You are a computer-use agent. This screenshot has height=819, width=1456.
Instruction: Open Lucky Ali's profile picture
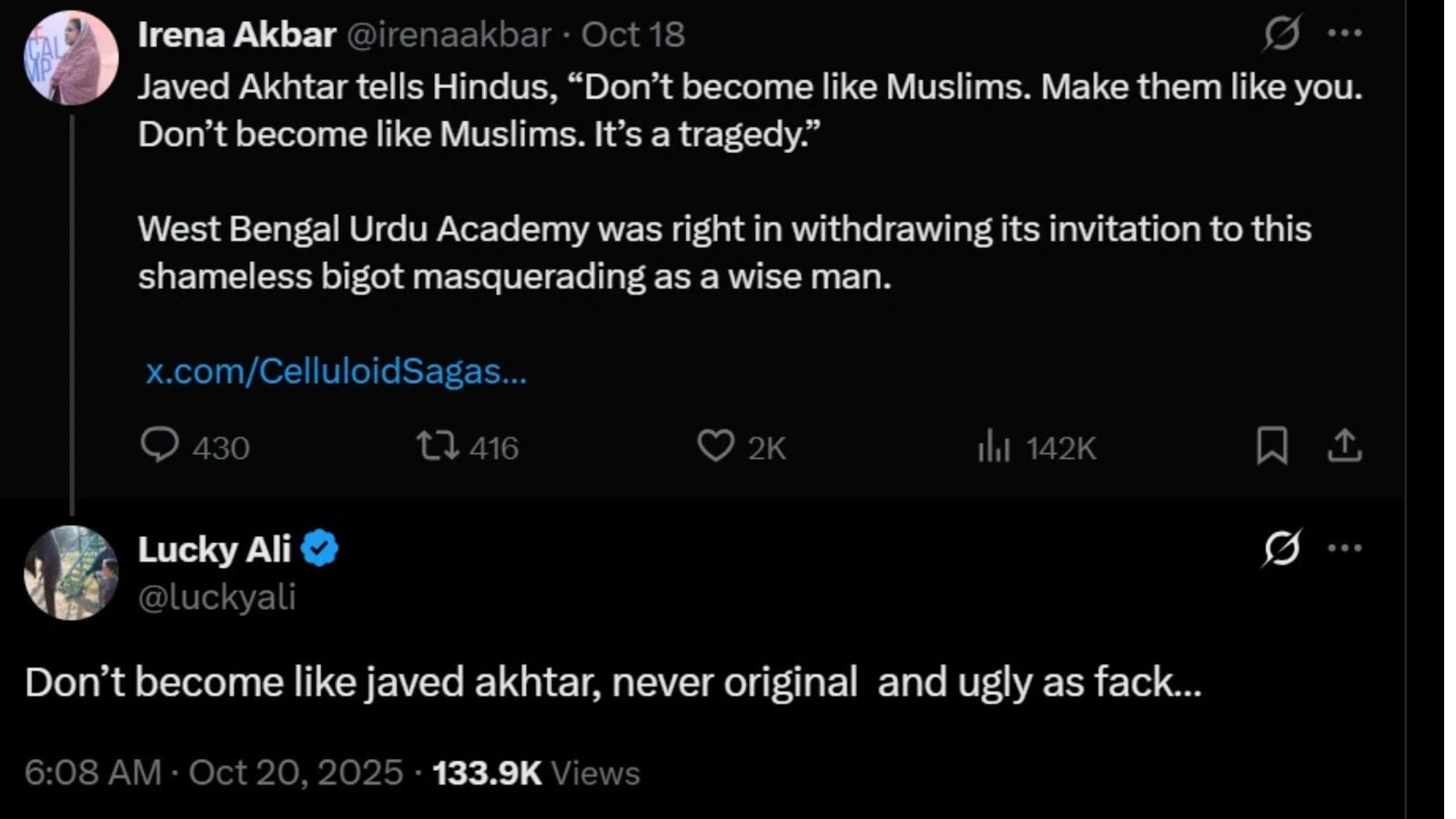coord(71,572)
